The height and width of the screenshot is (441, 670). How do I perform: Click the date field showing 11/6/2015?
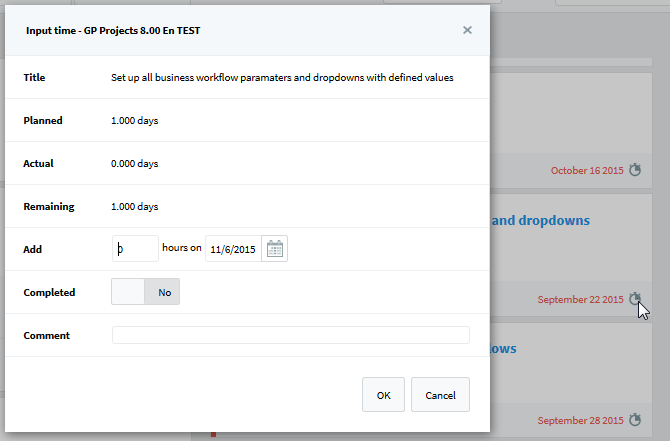[x=233, y=249]
